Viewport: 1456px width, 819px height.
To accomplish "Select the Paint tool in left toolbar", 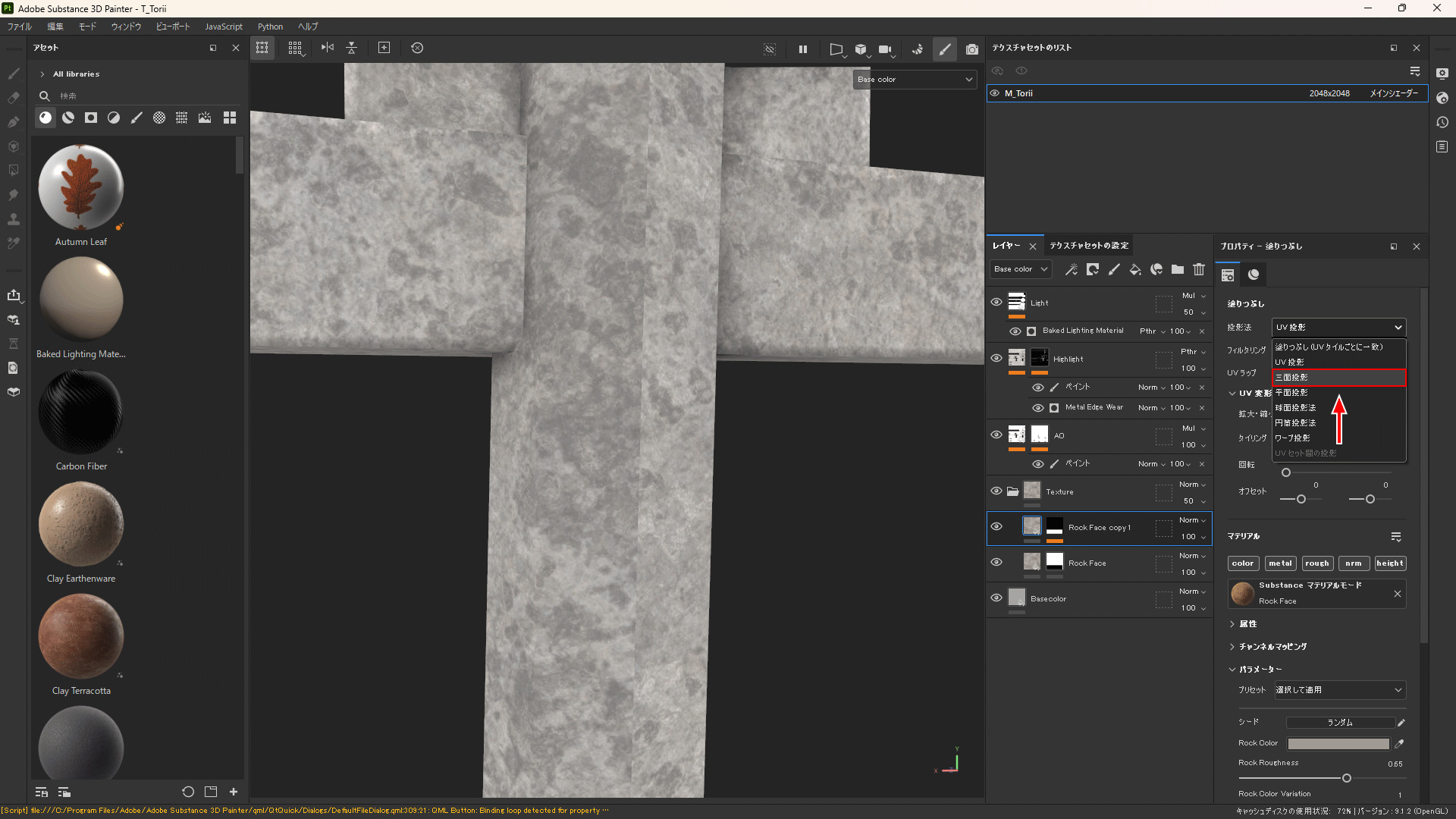I will (14, 74).
